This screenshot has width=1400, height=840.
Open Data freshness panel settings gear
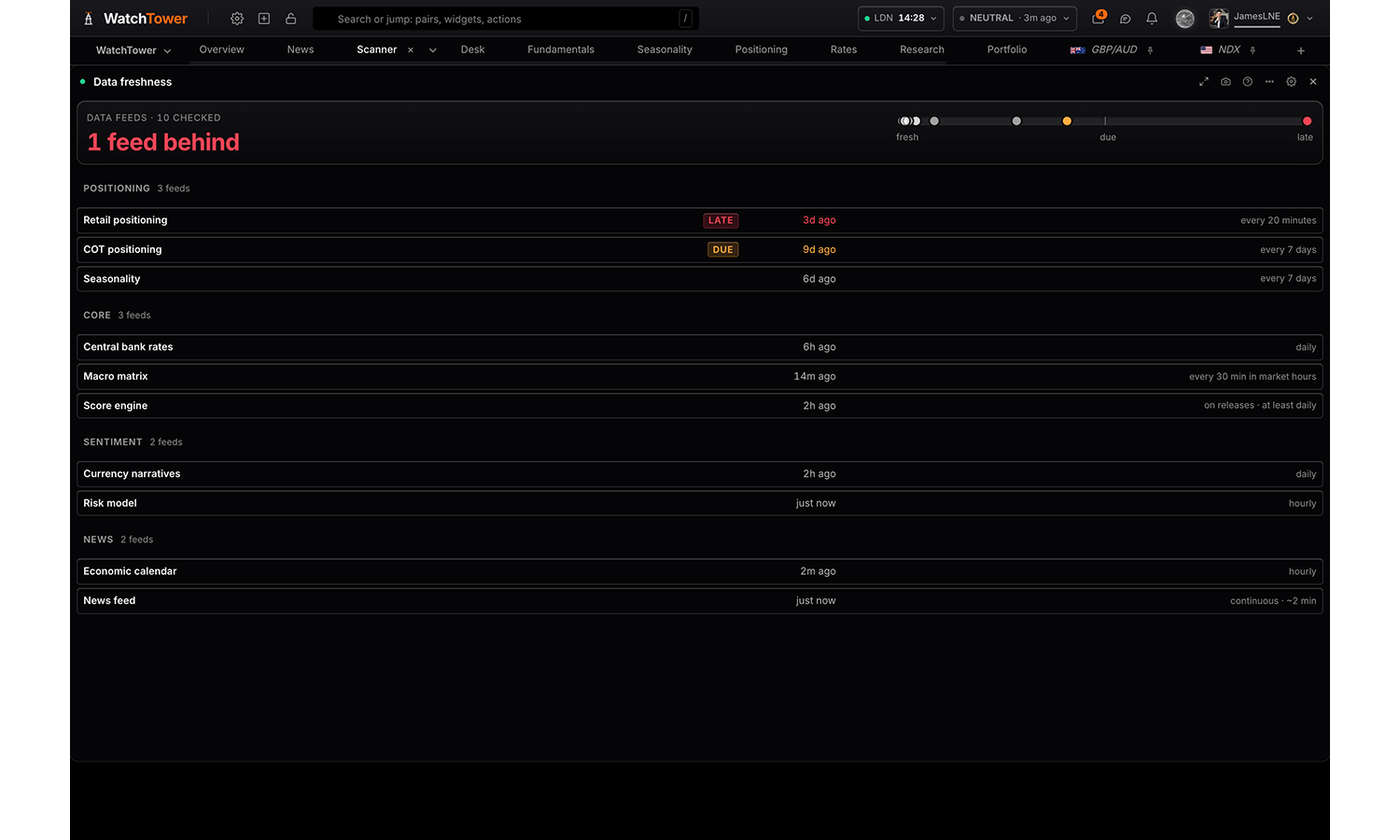click(1292, 82)
